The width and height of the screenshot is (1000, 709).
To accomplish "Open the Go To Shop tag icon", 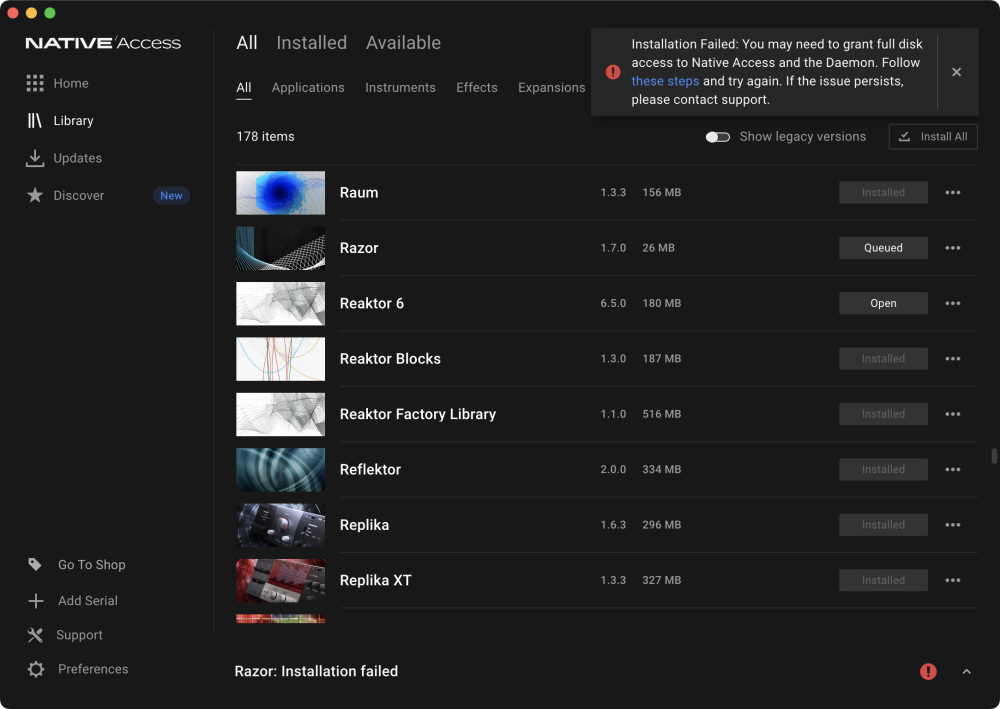I will pos(35,564).
